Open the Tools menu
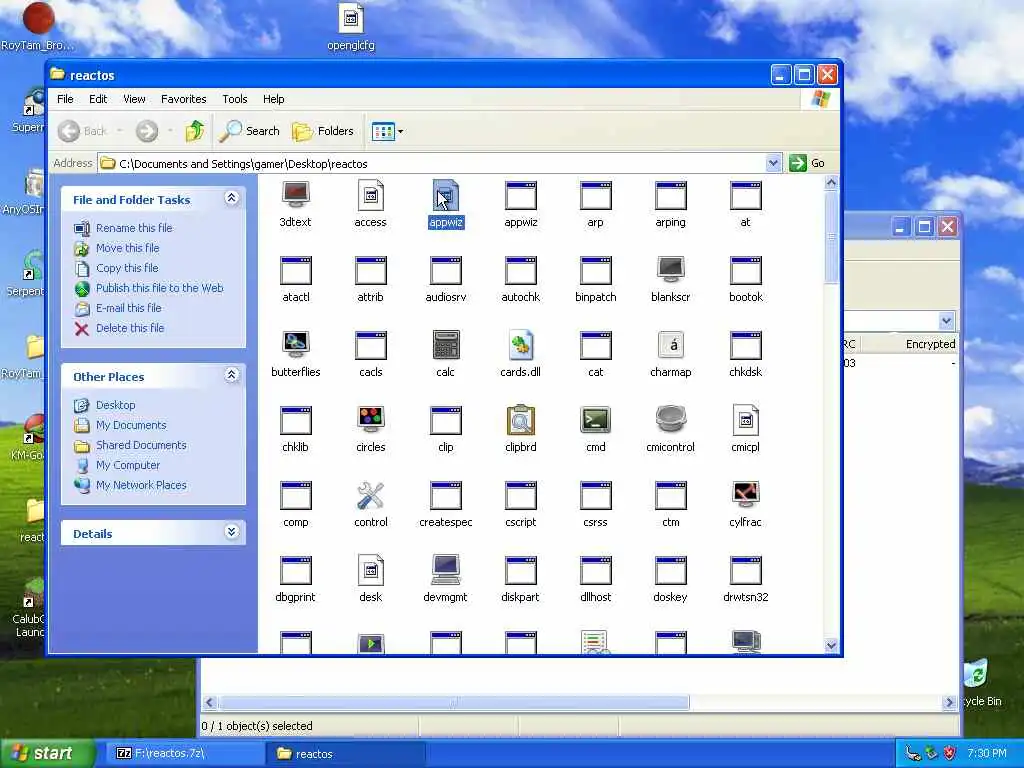Viewport: 1024px width, 768px height. (x=234, y=99)
